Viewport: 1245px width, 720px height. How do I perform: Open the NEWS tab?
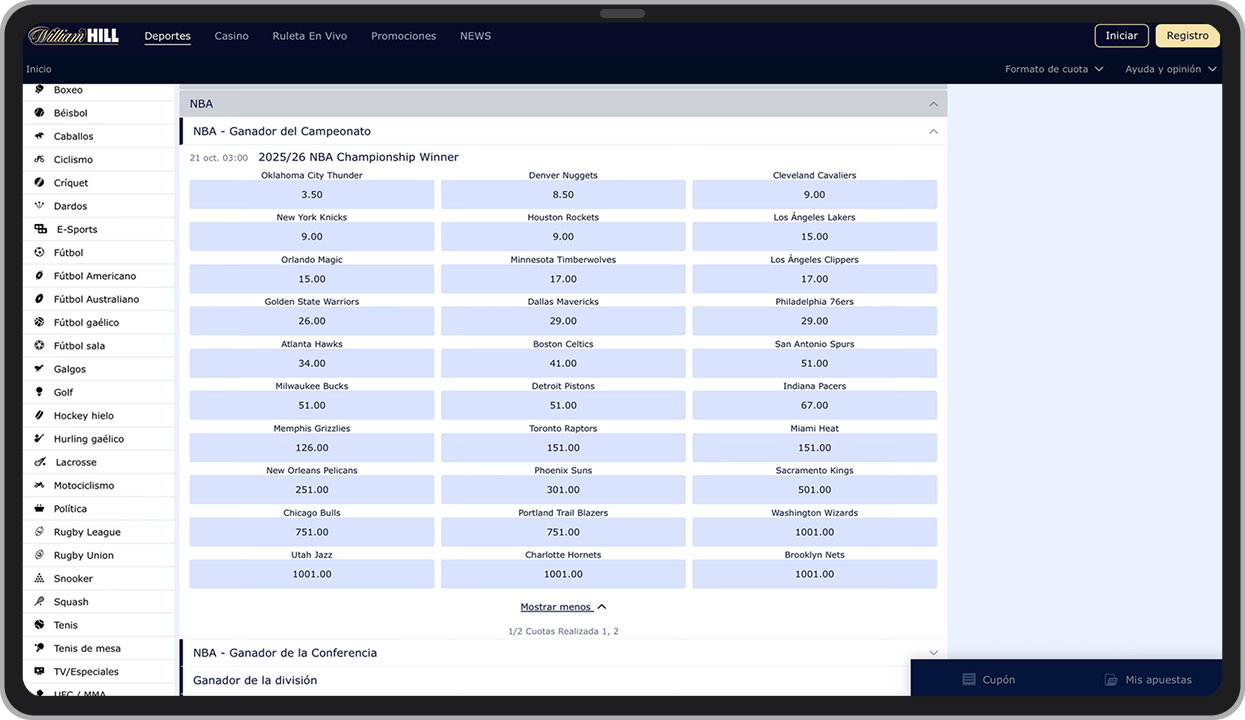coord(476,36)
